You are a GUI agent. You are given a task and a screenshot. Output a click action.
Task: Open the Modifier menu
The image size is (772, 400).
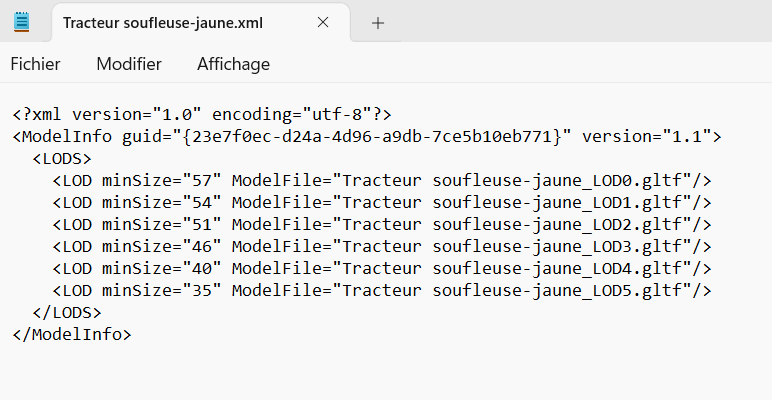[x=128, y=64]
